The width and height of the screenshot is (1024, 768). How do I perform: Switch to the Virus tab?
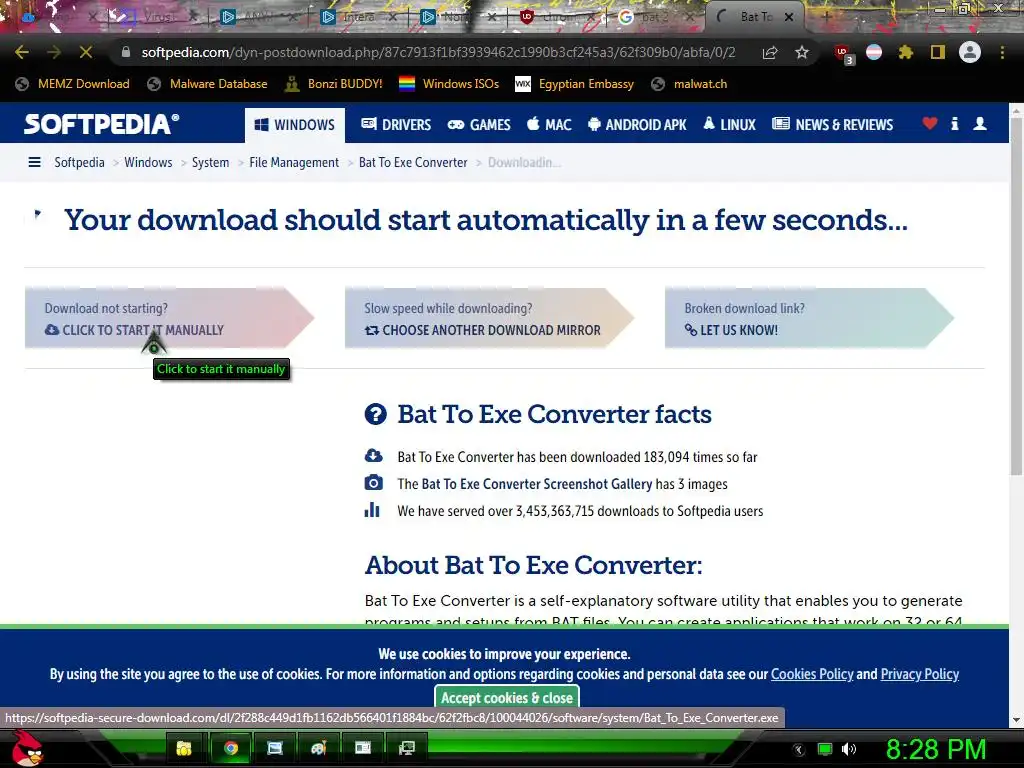click(157, 17)
